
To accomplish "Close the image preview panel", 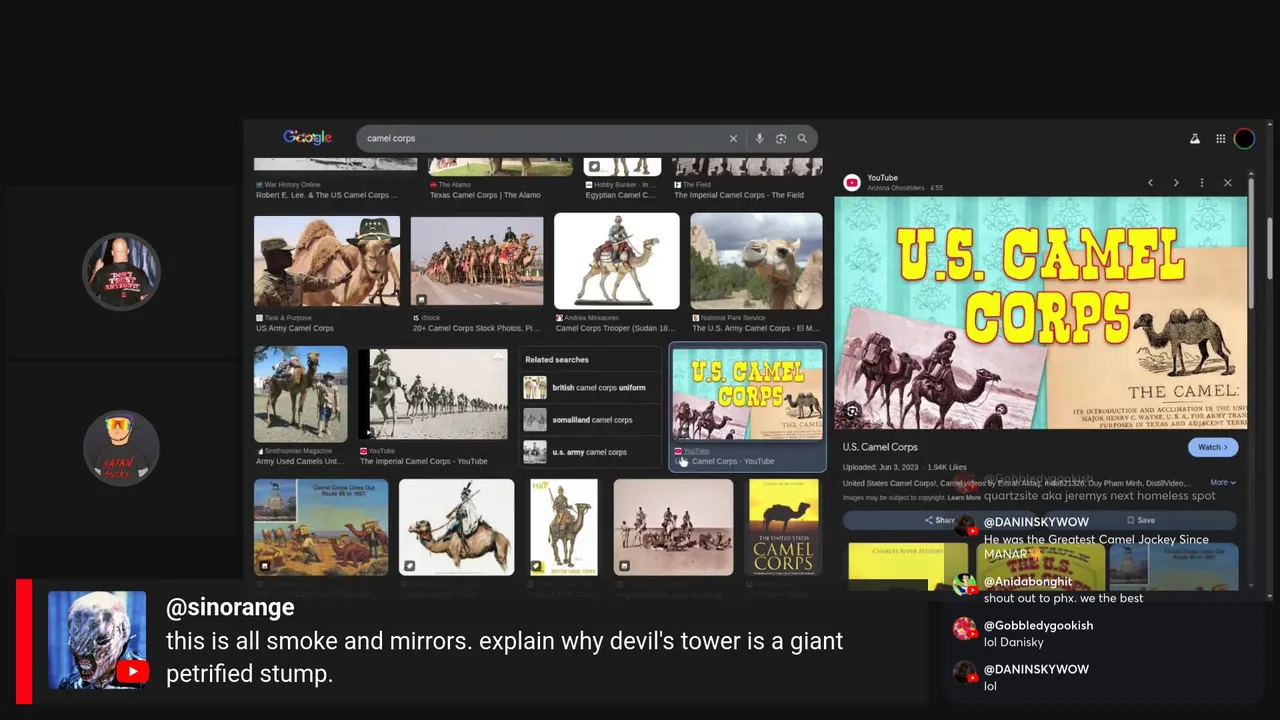I will 1228,183.
